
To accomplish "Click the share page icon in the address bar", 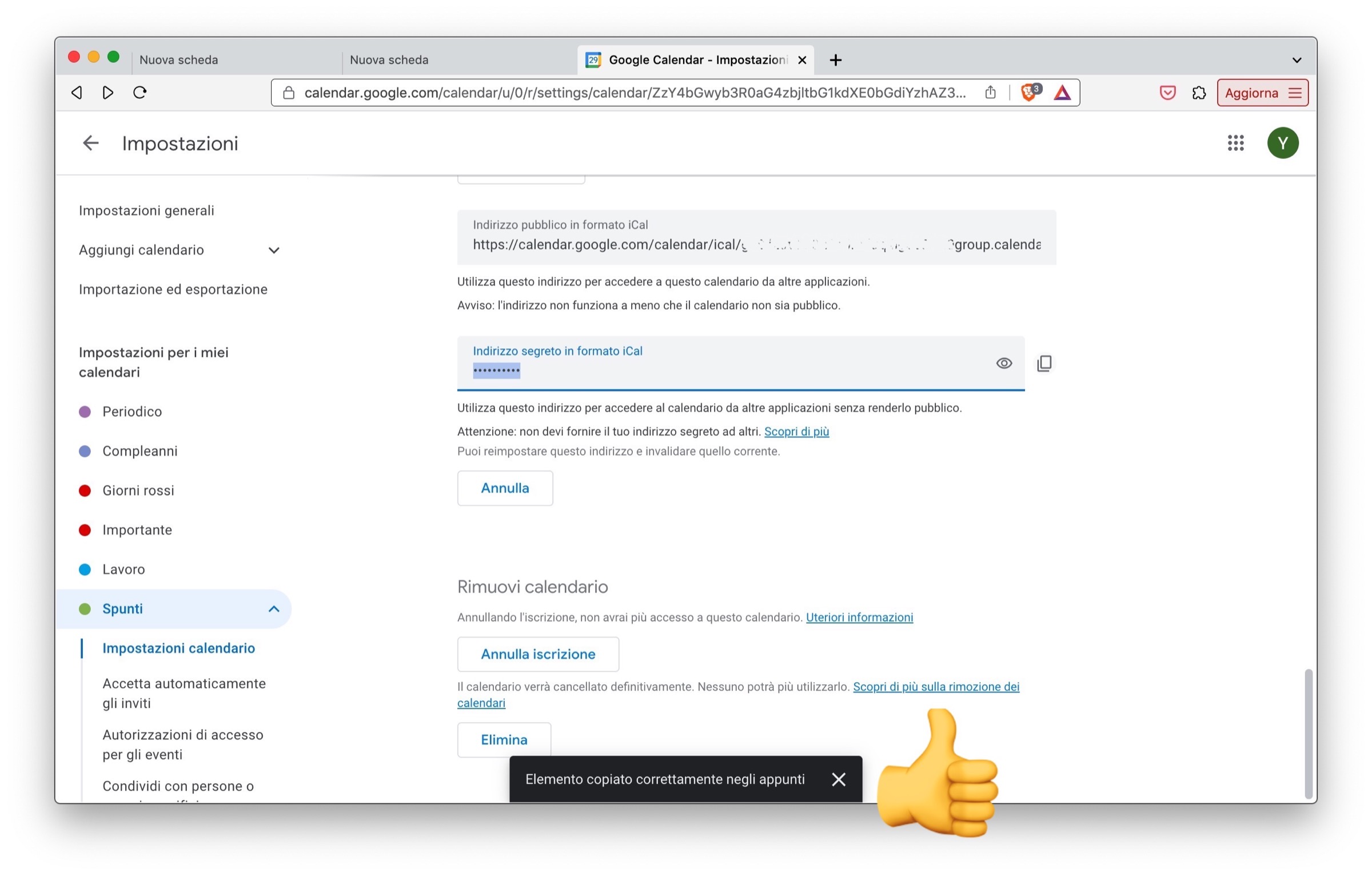I will point(990,93).
